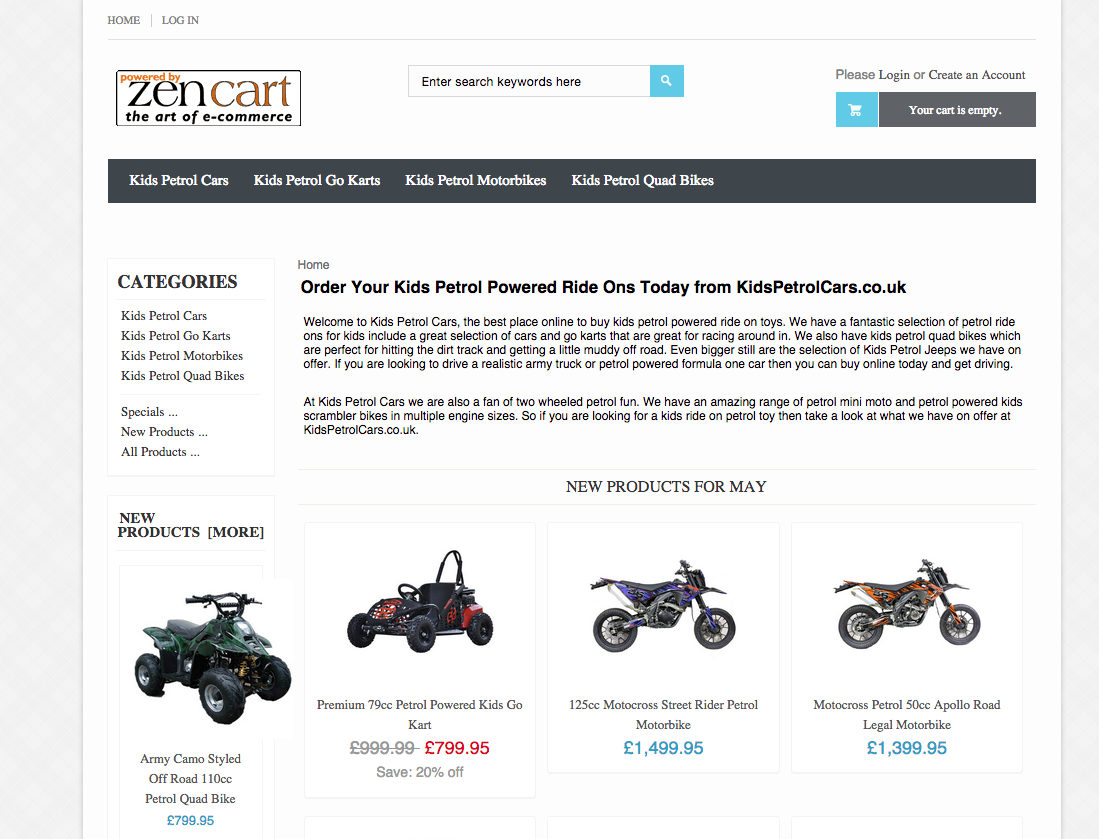The width and height of the screenshot is (1099, 839).
Task: Open Specials in the categories sidebar
Action: click(x=149, y=412)
